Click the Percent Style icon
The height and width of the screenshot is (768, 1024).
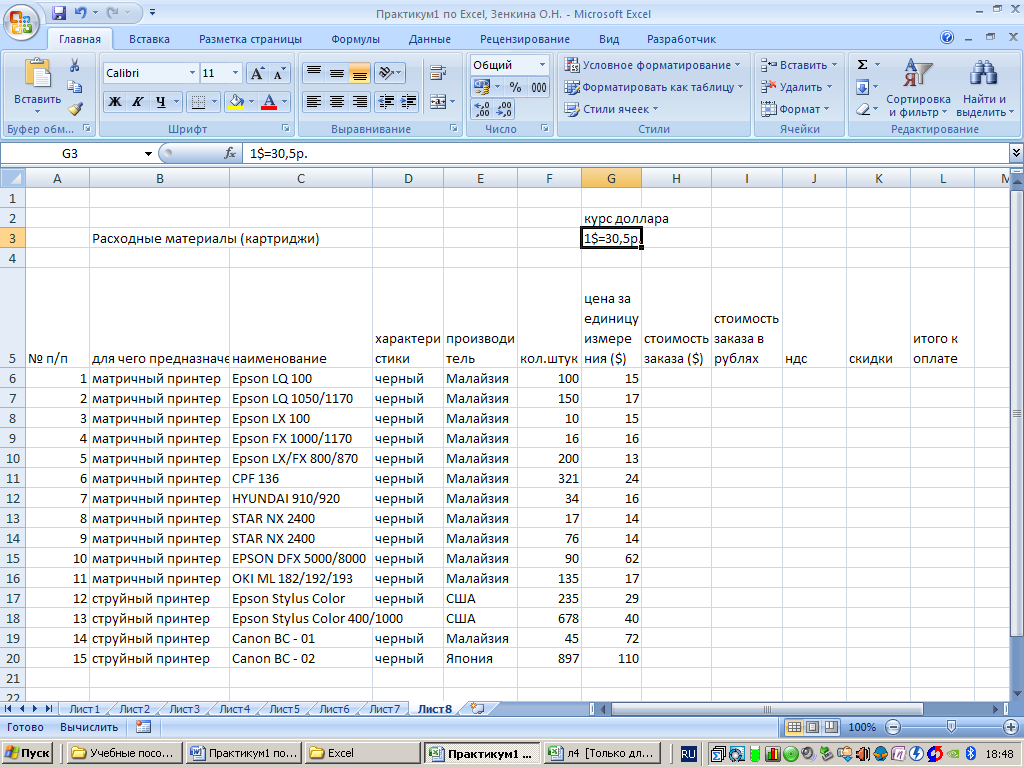516,88
